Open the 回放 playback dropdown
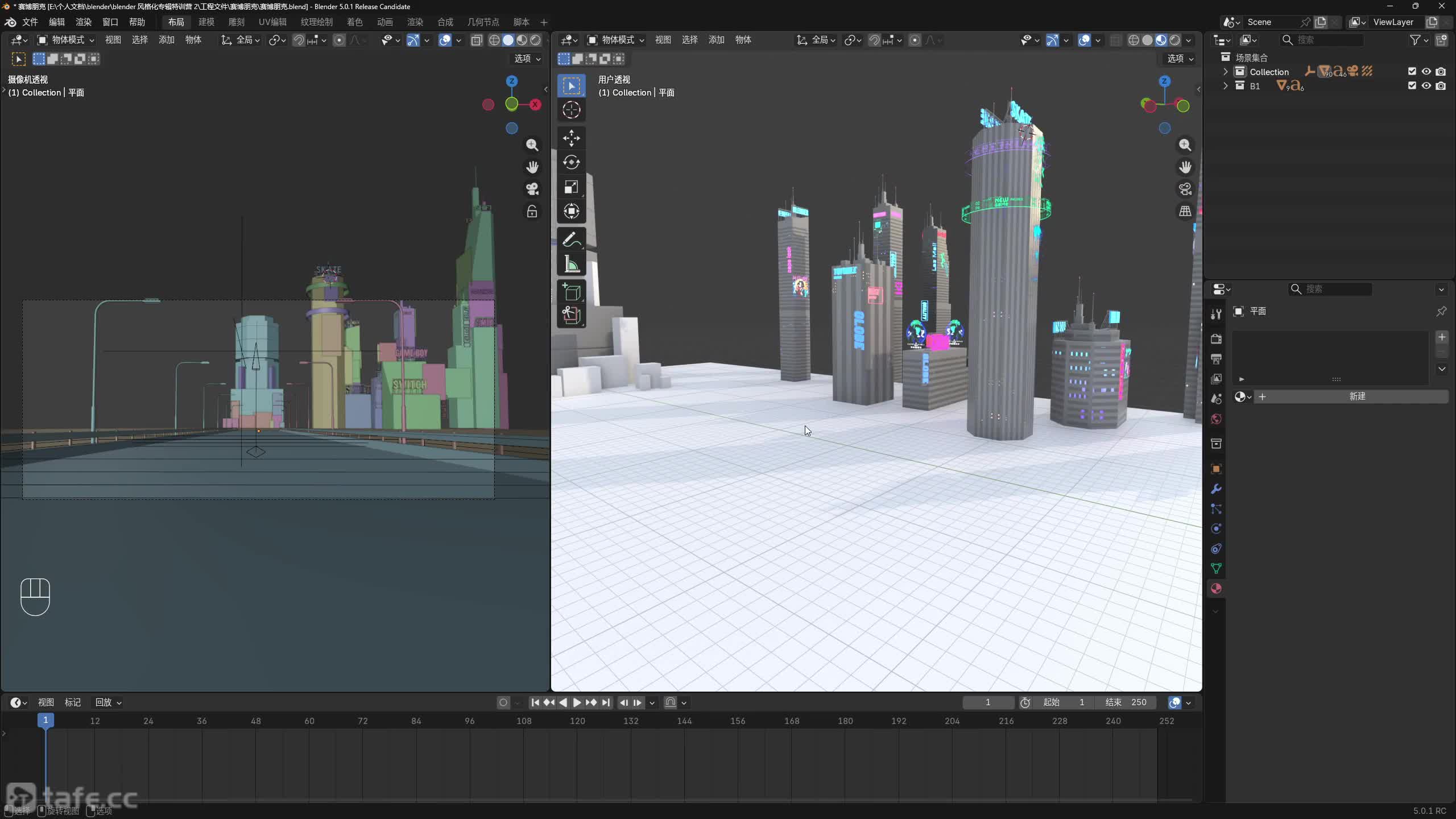1456x819 pixels. click(x=108, y=702)
